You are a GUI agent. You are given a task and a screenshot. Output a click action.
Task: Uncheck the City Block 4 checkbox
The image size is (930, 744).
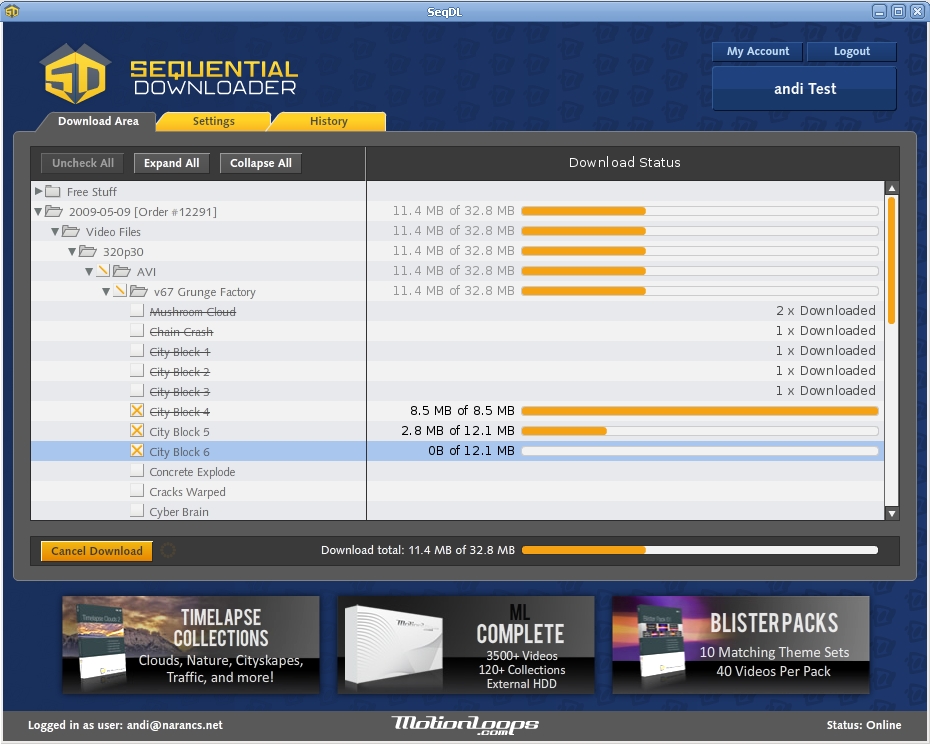[x=137, y=411]
